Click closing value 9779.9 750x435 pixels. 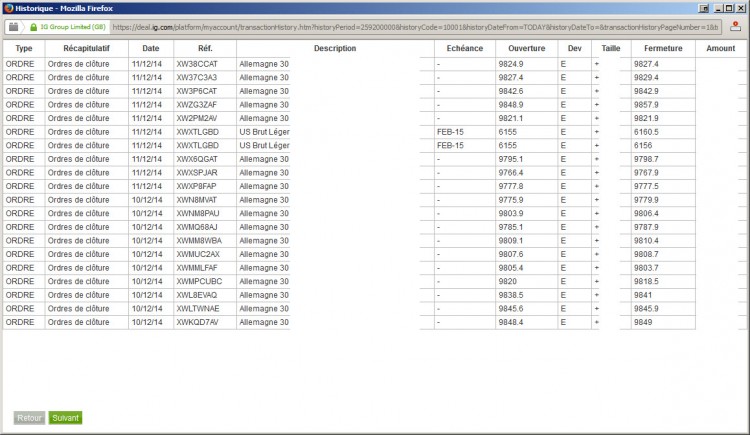tap(646, 200)
